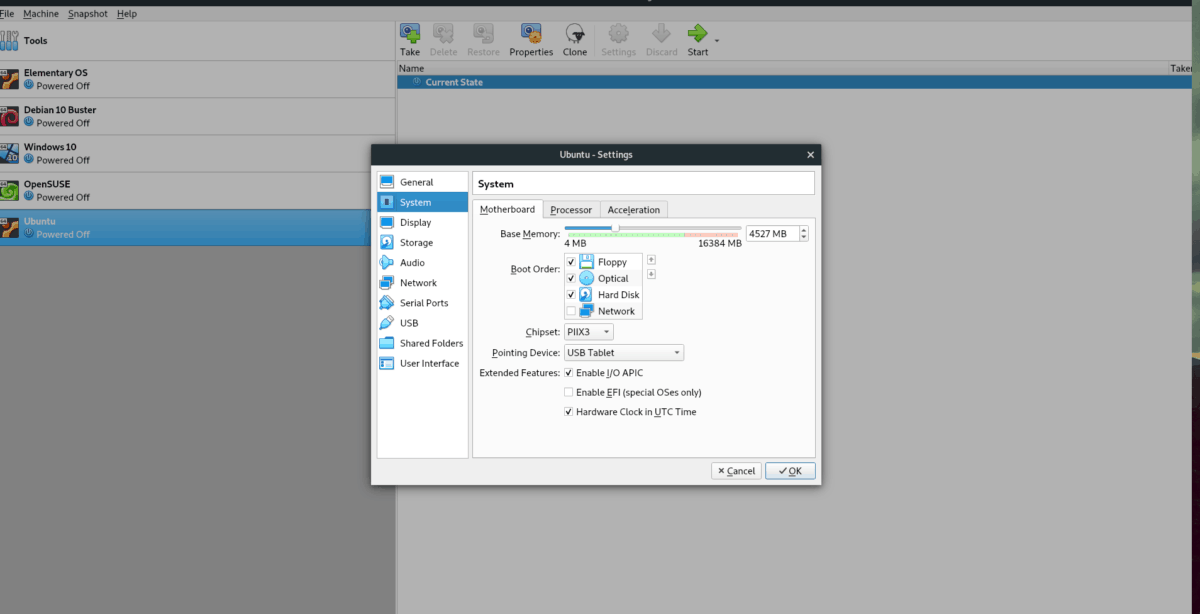This screenshot has height=614, width=1200.
Task: Open the Machine menu
Action: click(x=41, y=14)
